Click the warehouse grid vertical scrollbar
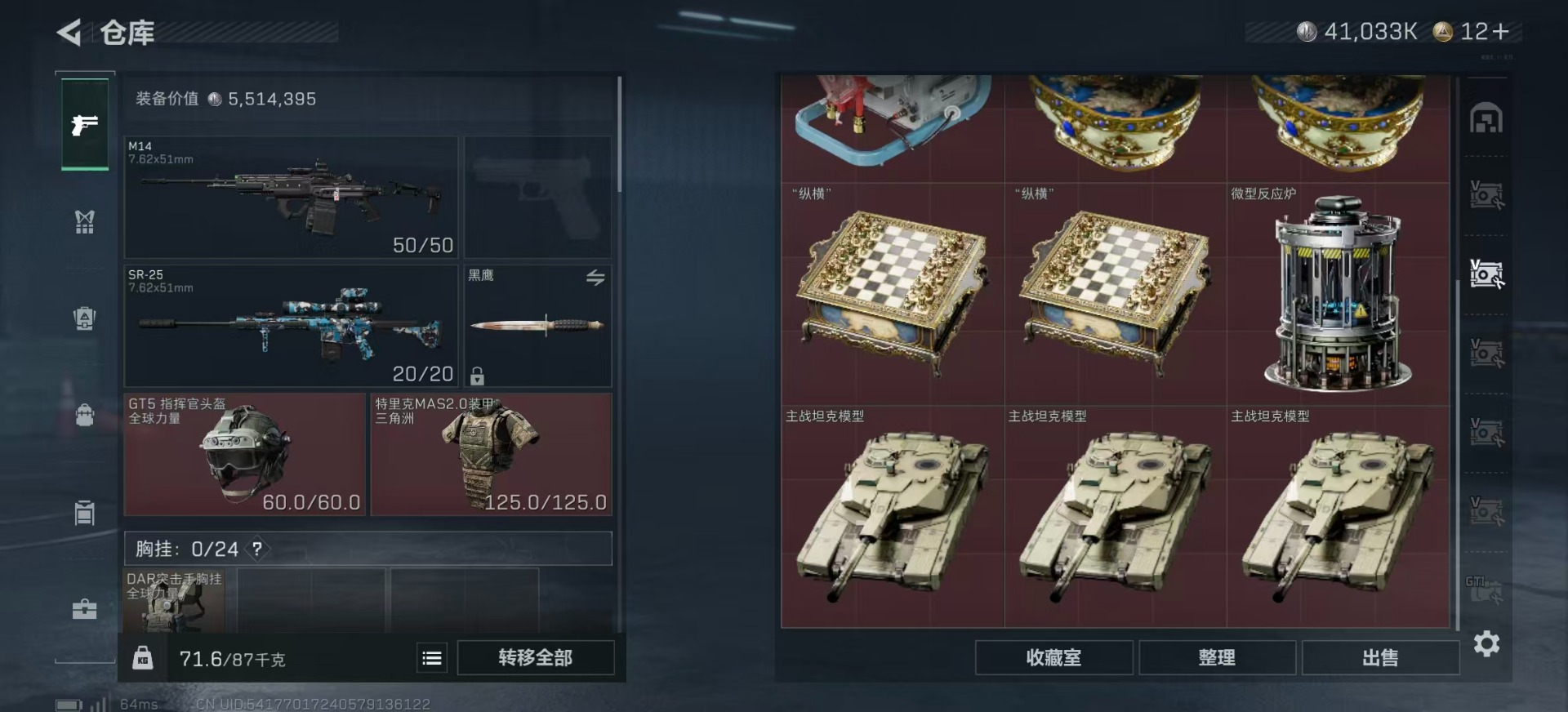 pos(1458,454)
